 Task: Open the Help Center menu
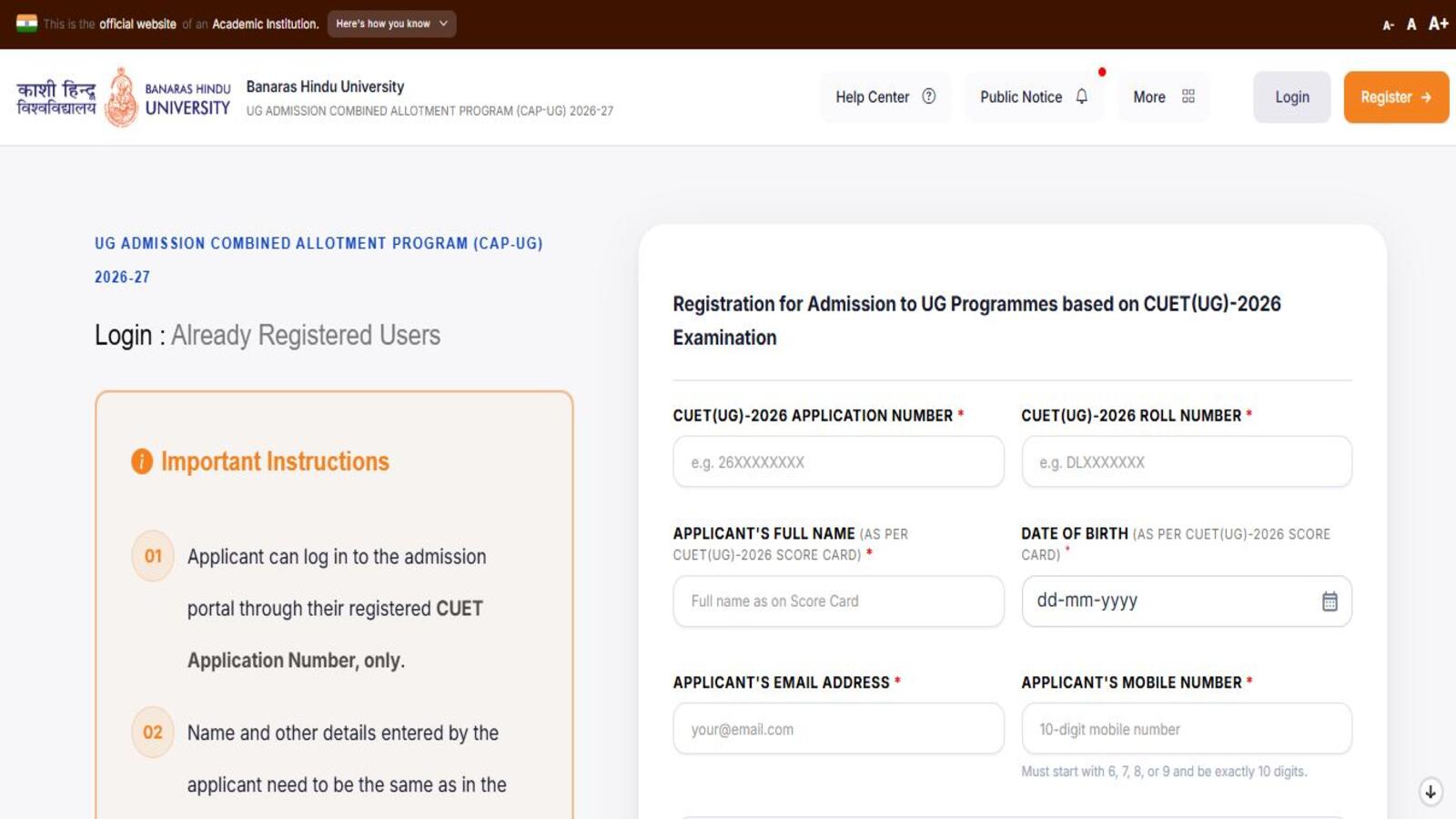885,96
